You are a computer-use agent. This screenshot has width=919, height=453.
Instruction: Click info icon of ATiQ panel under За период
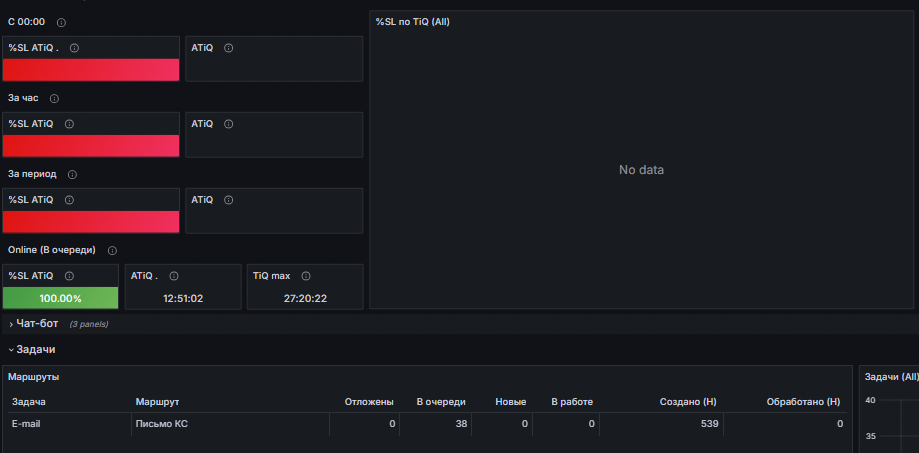tap(229, 200)
